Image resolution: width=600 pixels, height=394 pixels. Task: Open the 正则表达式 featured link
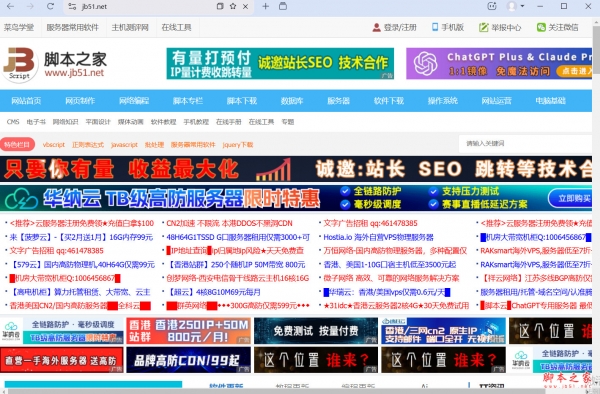[88, 145]
